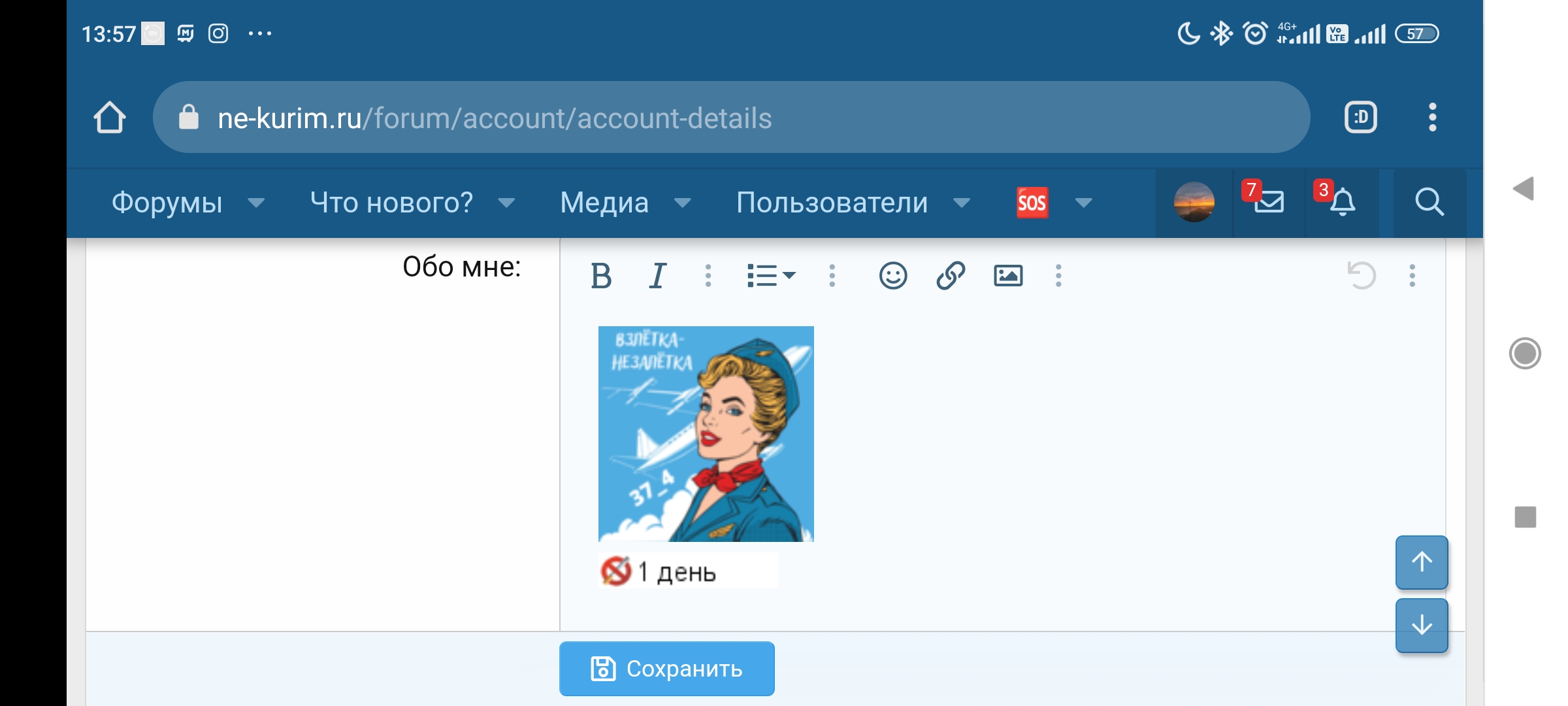Click the insert link icon
Screen dimensions: 1568x706
(950, 276)
